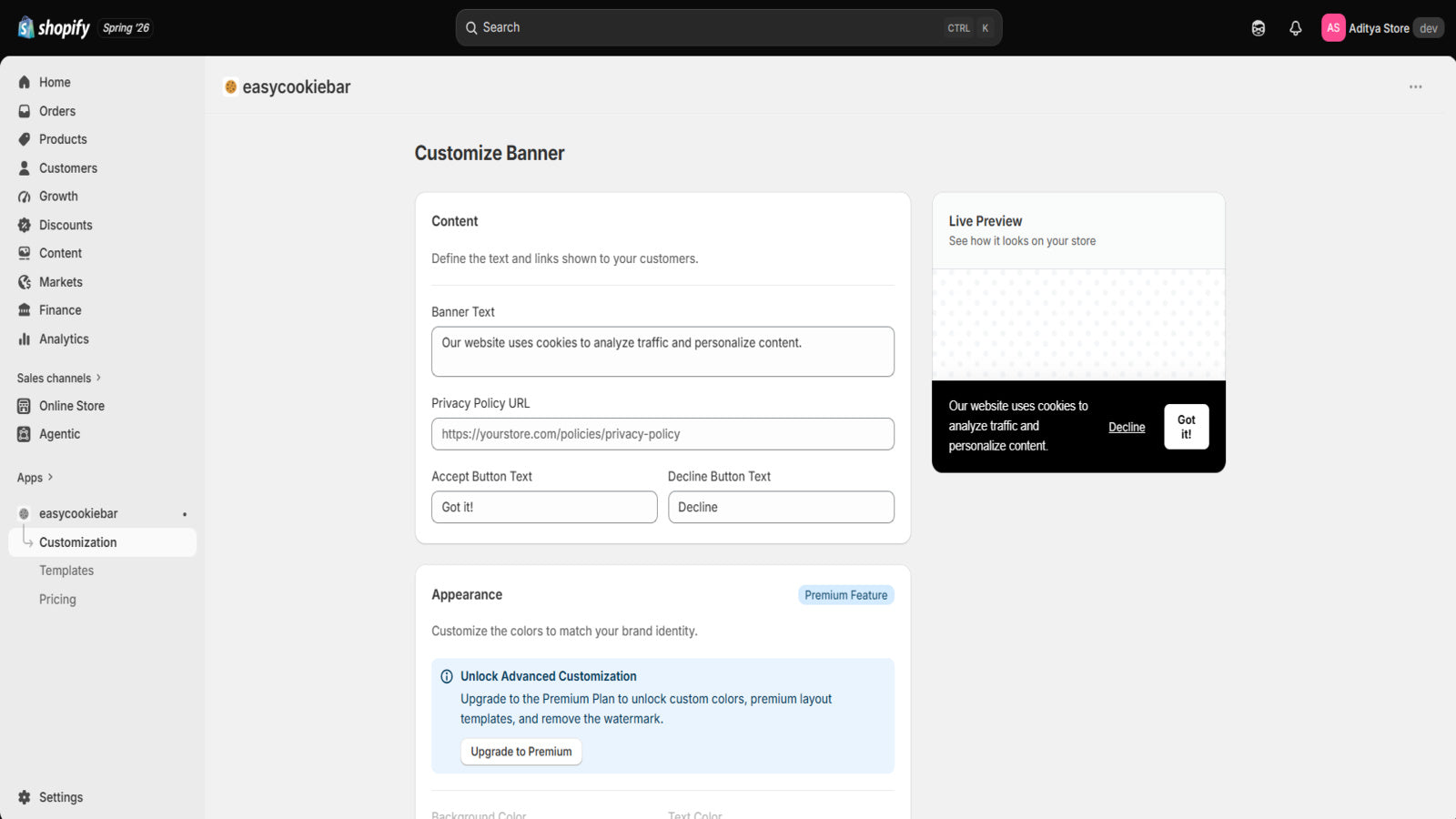The width and height of the screenshot is (1456, 819).
Task: Open the Aditya Store account menu
Action: (x=1382, y=28)
